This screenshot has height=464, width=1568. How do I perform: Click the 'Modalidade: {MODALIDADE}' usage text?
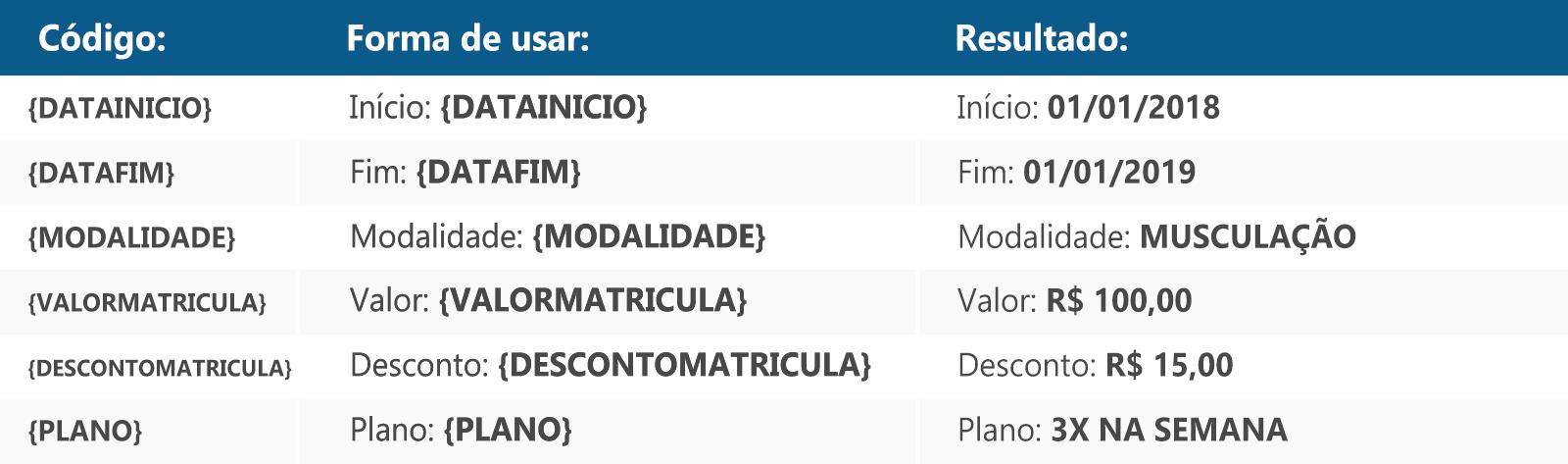click(558, 236)
